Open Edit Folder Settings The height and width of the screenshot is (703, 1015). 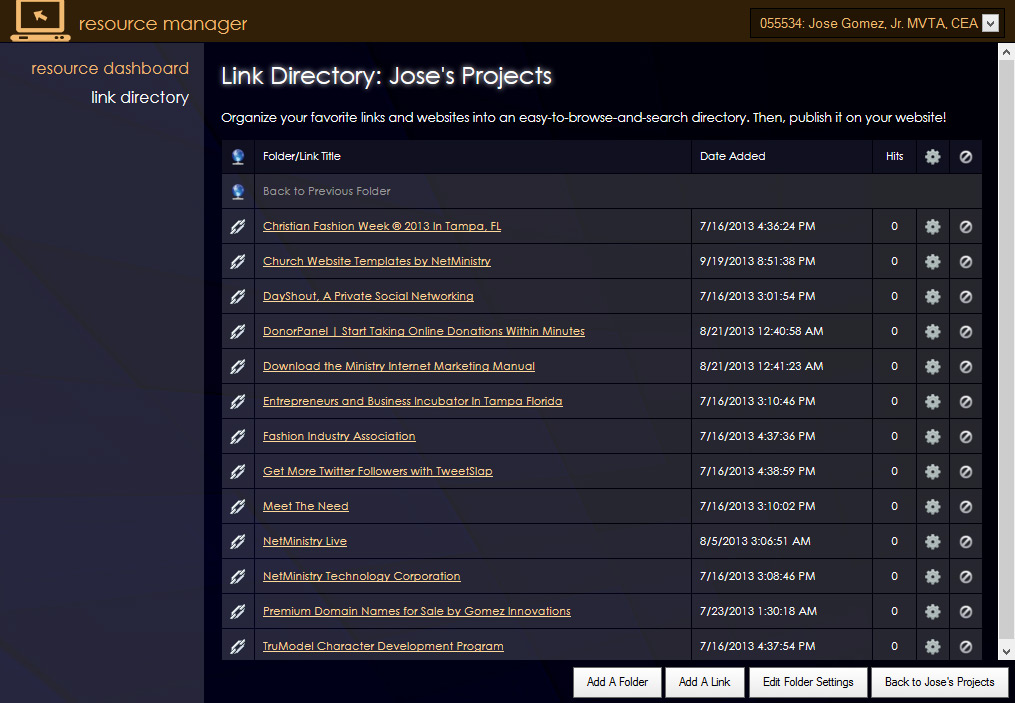pyautogui.click(x=808, y=682)
